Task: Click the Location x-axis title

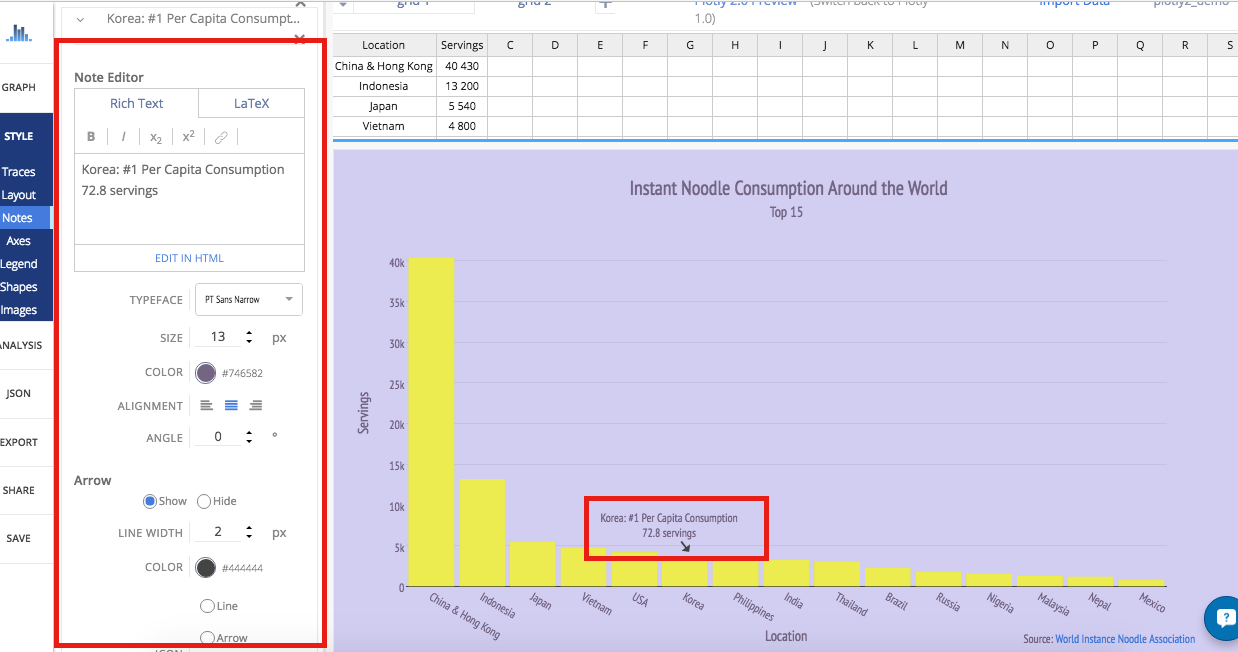Action: 786,636
